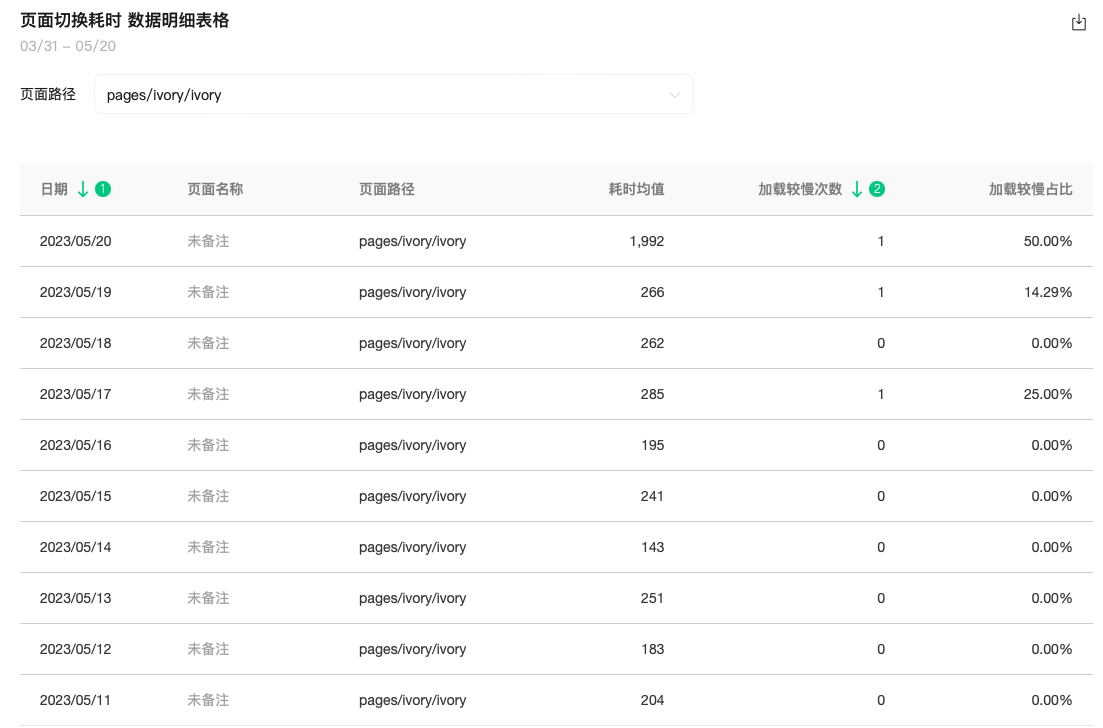Click the average time value 143
Viewport: 1103px width, 728px height.
pyautogui.click(x=652, y=547)
